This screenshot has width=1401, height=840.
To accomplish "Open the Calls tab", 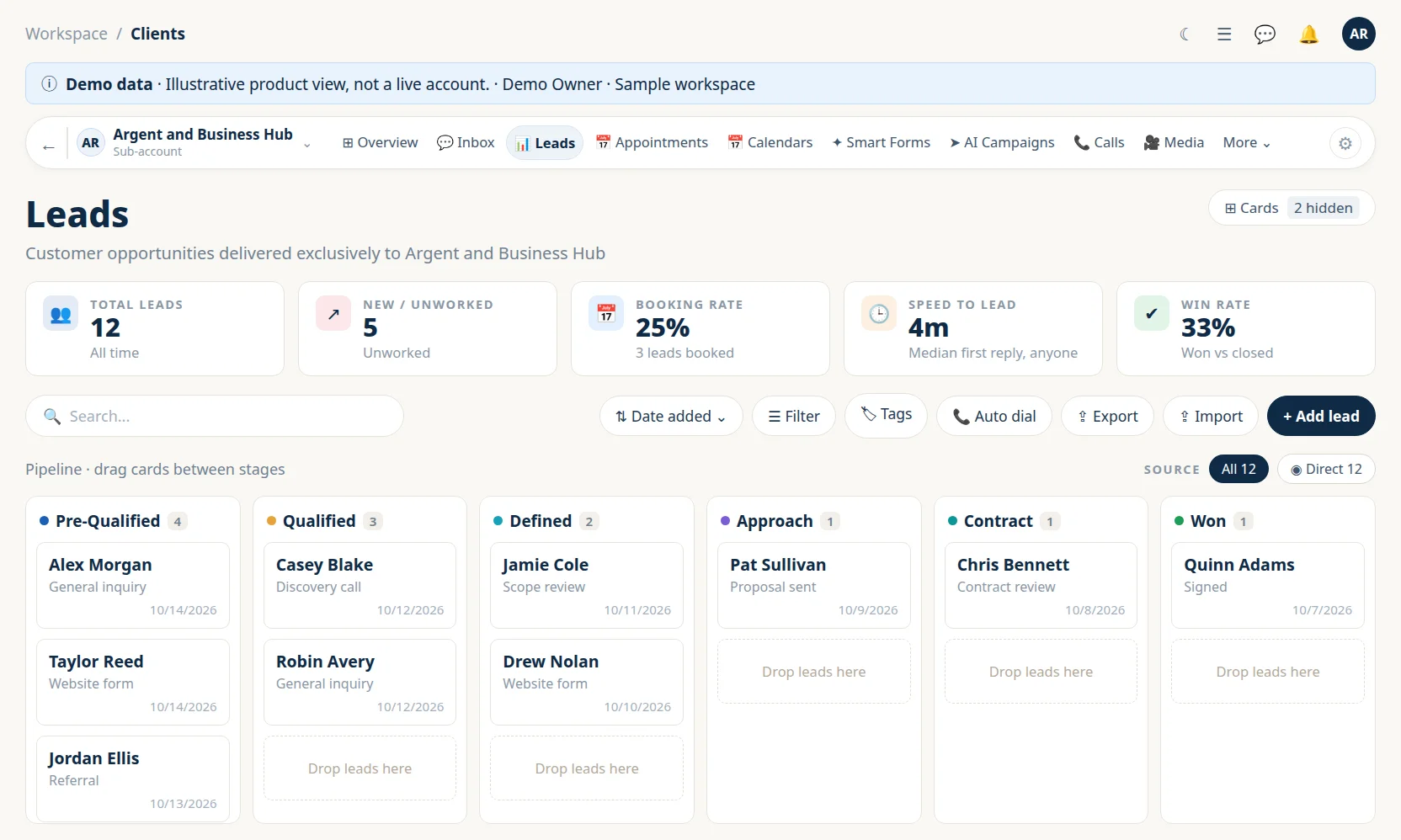I will 1100,143.
